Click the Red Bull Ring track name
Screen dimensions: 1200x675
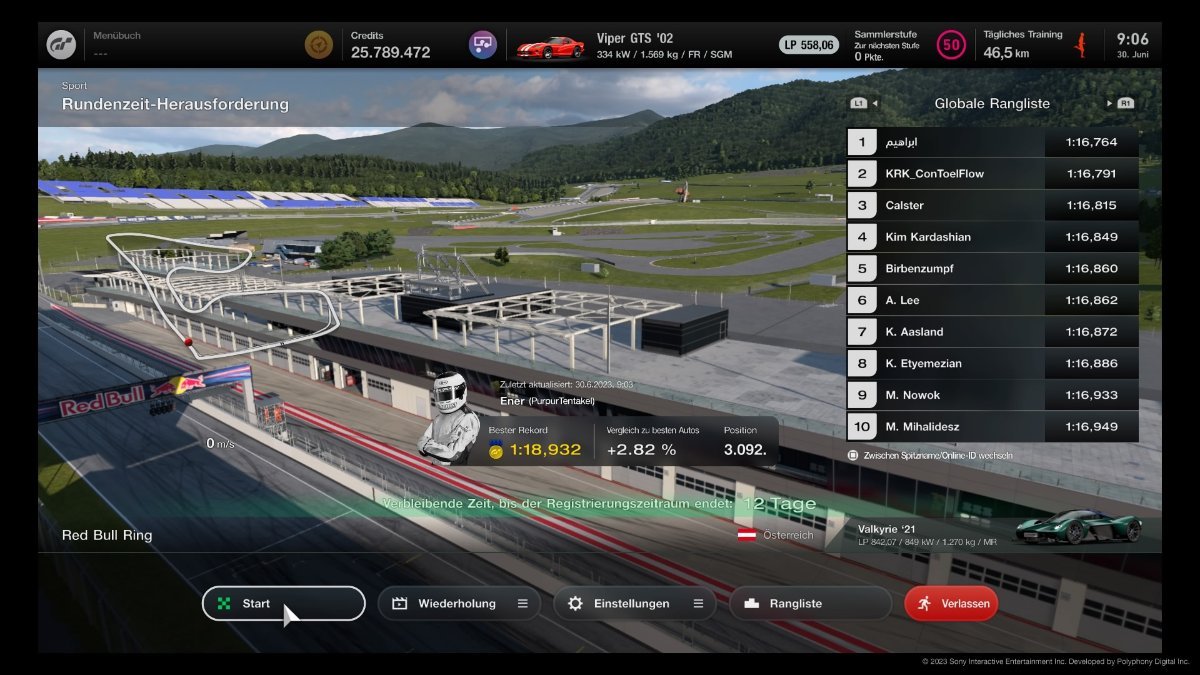pos(107,535)
